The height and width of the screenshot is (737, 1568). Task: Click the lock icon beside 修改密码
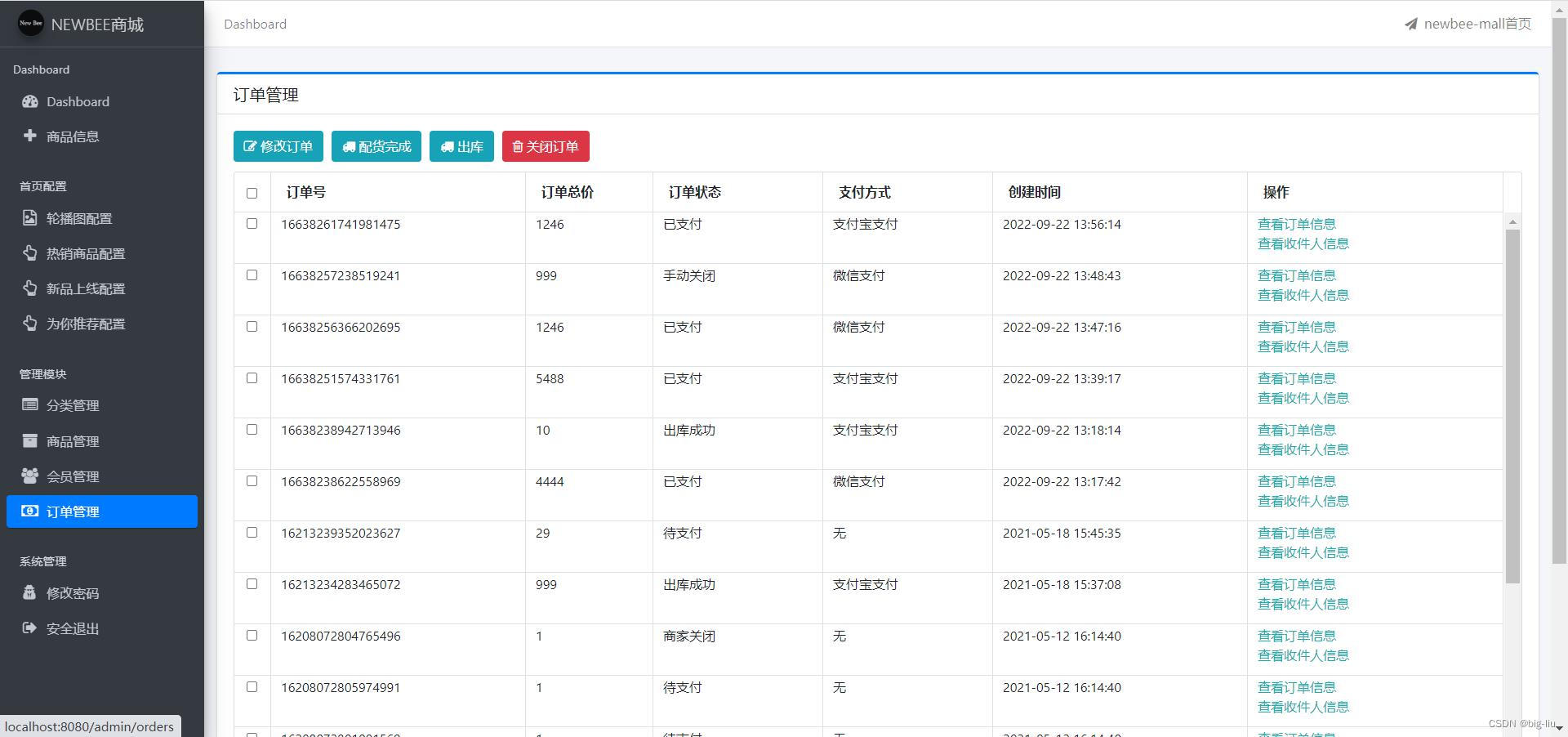(x=30, y=592)
